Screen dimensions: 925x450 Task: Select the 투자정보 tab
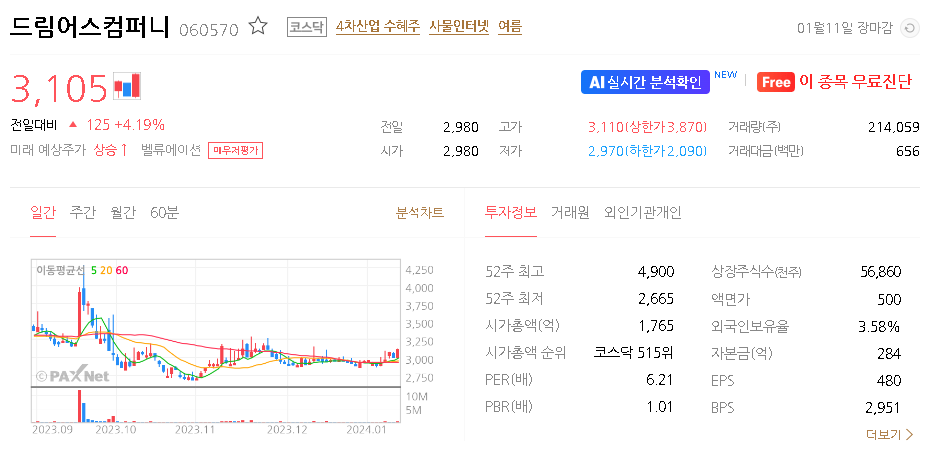(511, 212)
